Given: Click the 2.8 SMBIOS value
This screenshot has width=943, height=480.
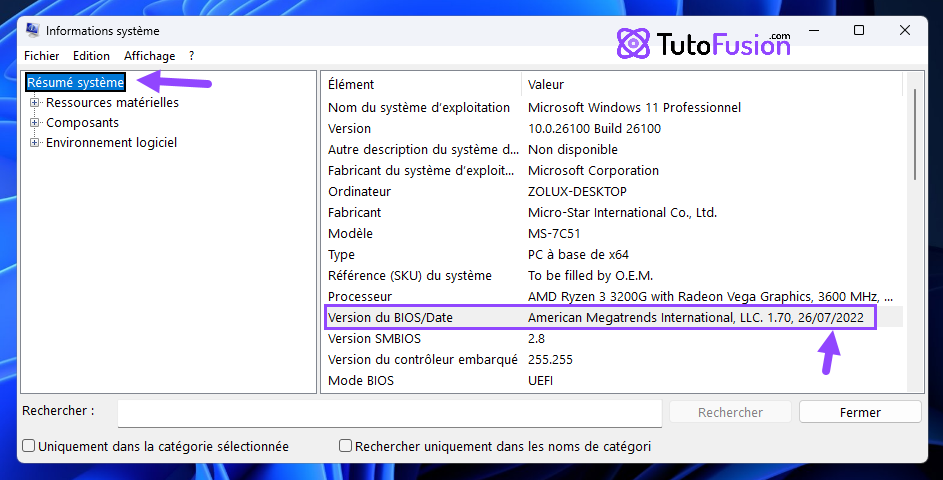Looking at the screenshot, I should pos(536,339).
